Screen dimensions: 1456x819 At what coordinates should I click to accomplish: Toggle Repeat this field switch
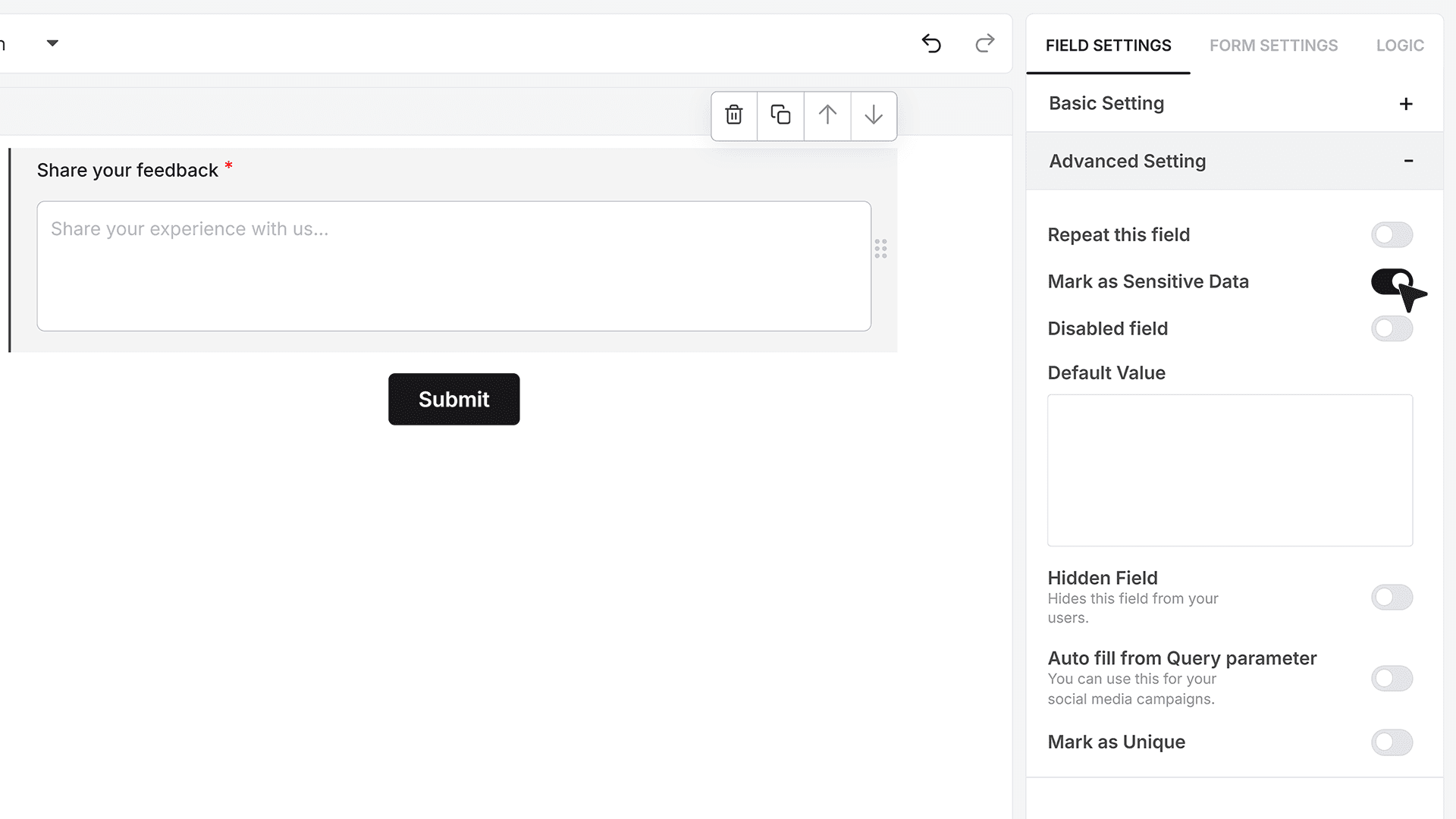[x=1392, y=235]
